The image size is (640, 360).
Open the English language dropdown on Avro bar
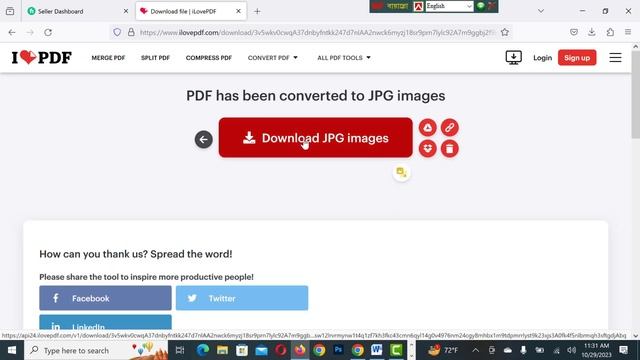[449, 6]
